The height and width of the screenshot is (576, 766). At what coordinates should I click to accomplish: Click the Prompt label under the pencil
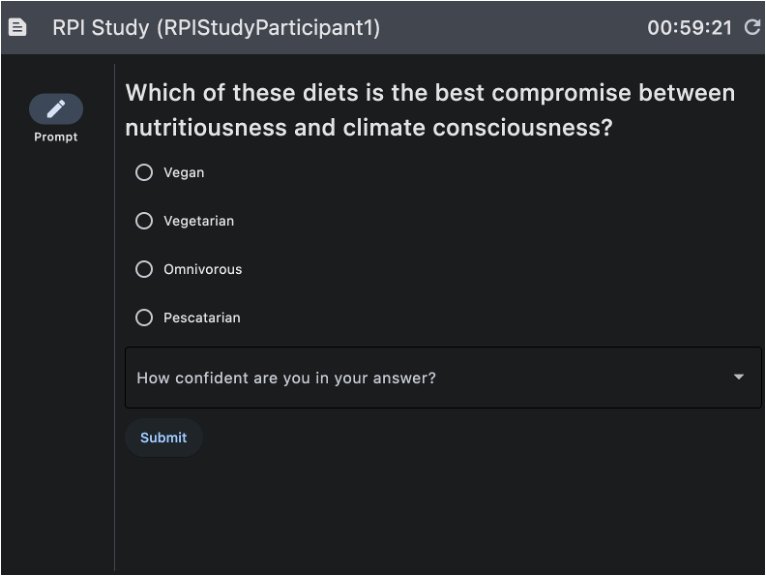point(56,137)
